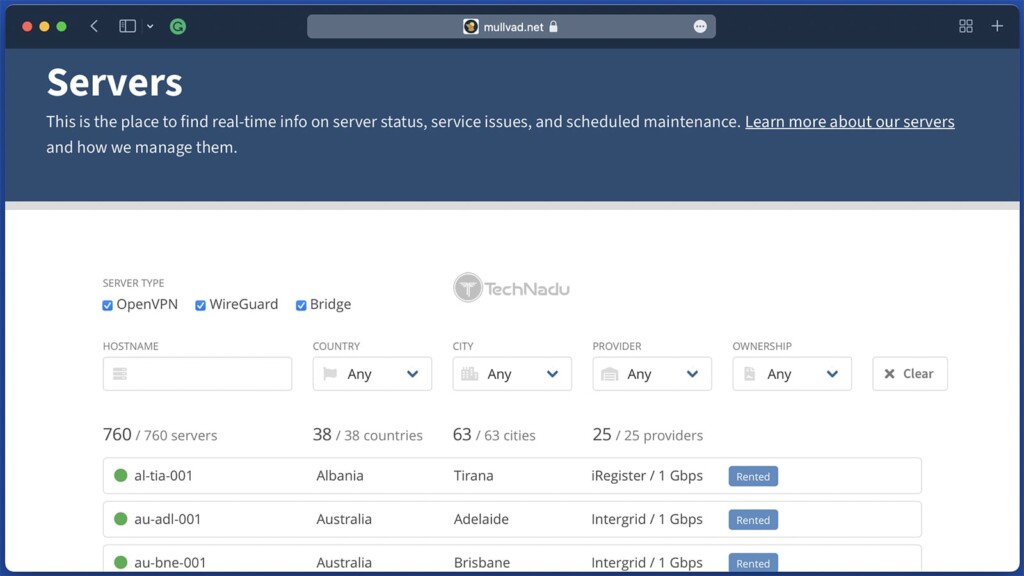Go back with the Safari back arrow

94,26
